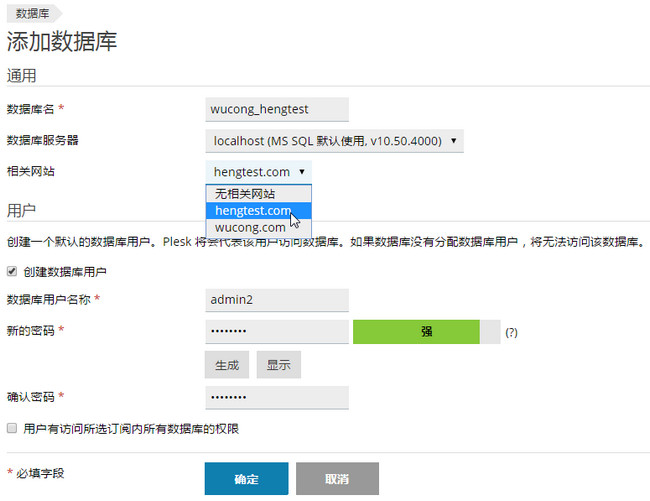Click the database username field admin2
650x501 pixels.
tap(277, 300)
